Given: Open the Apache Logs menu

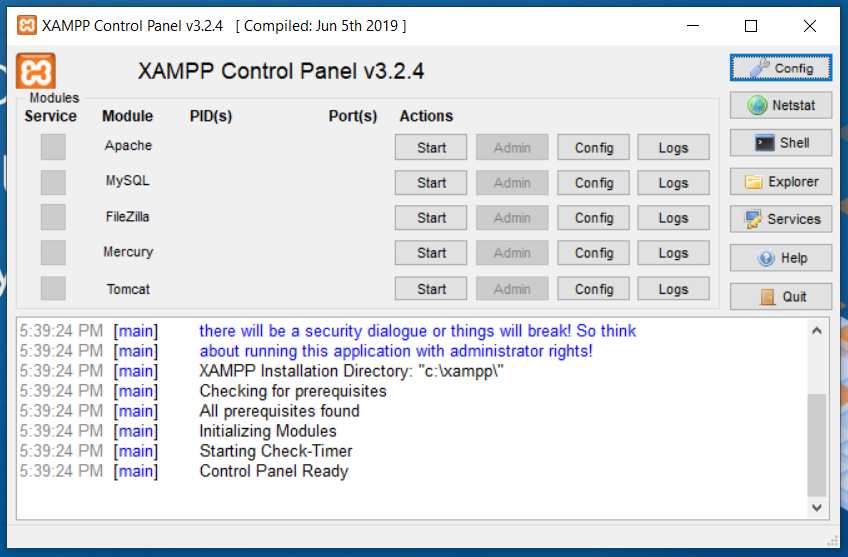Looking at the screenshot, I should pyautogui.click(x=673, y=147).
